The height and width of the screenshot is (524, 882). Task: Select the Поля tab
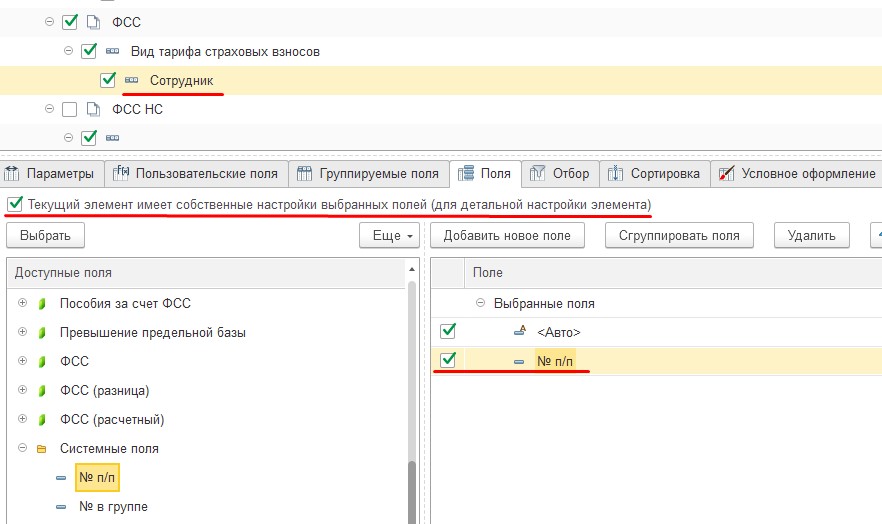485,174
